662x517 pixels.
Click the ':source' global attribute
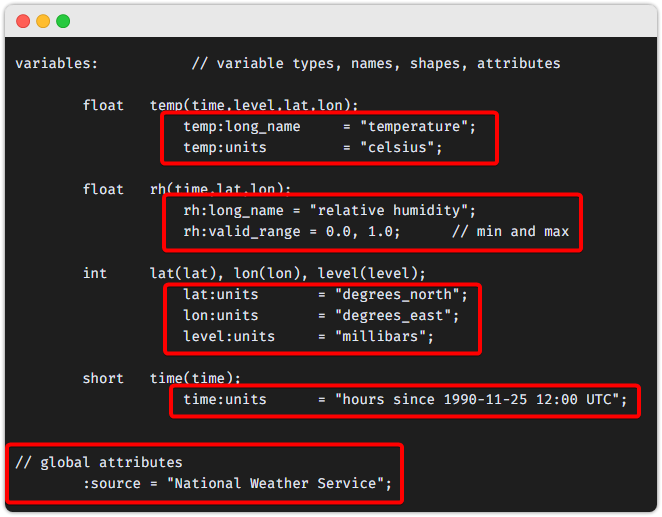[111, 483]
